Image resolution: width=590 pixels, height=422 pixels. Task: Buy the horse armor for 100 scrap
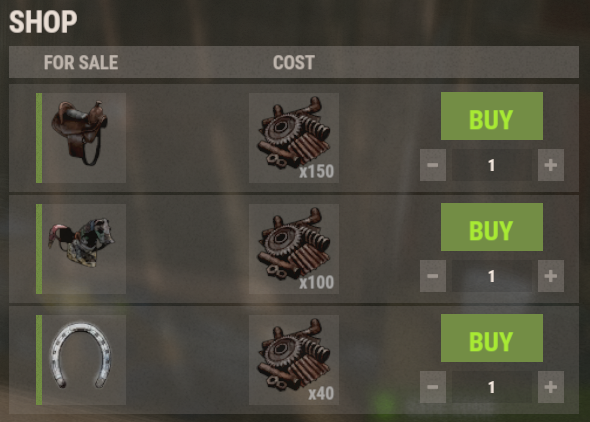(x=492, y=227)
